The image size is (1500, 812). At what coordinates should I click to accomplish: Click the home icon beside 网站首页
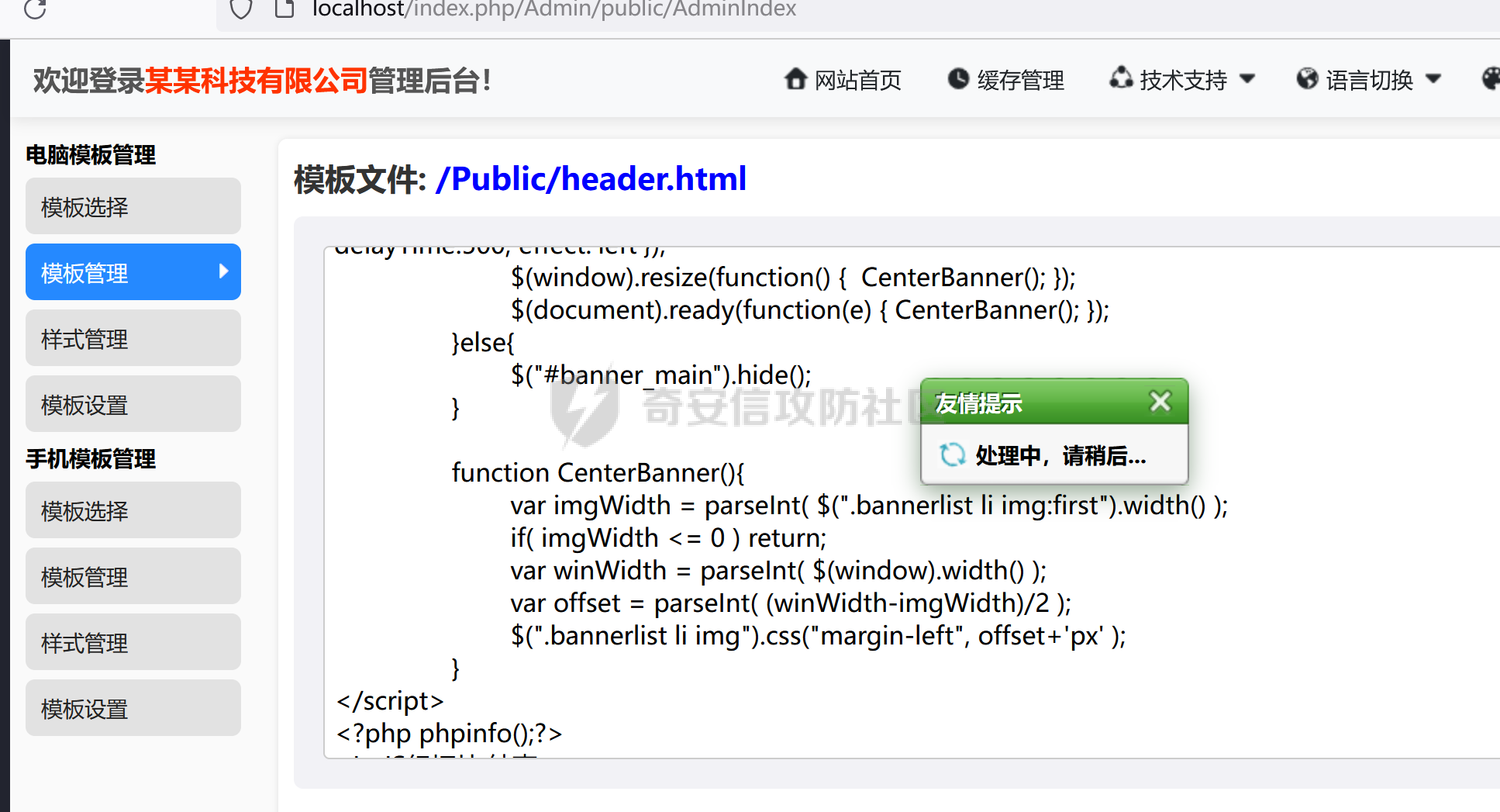point(796,78)
